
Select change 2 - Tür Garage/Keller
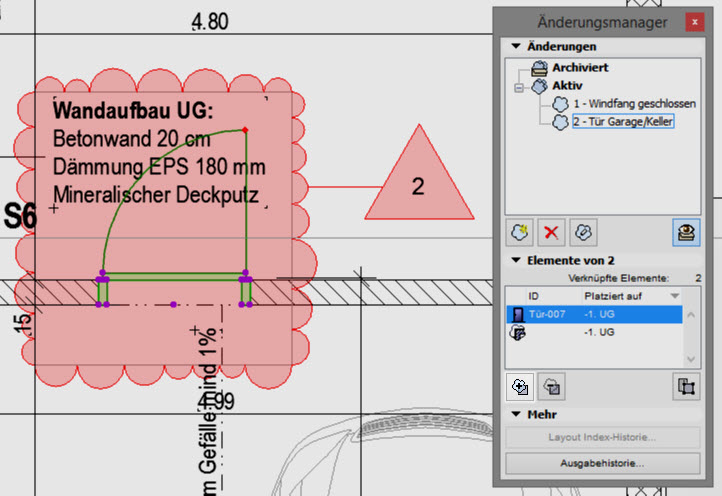point(623,122)
